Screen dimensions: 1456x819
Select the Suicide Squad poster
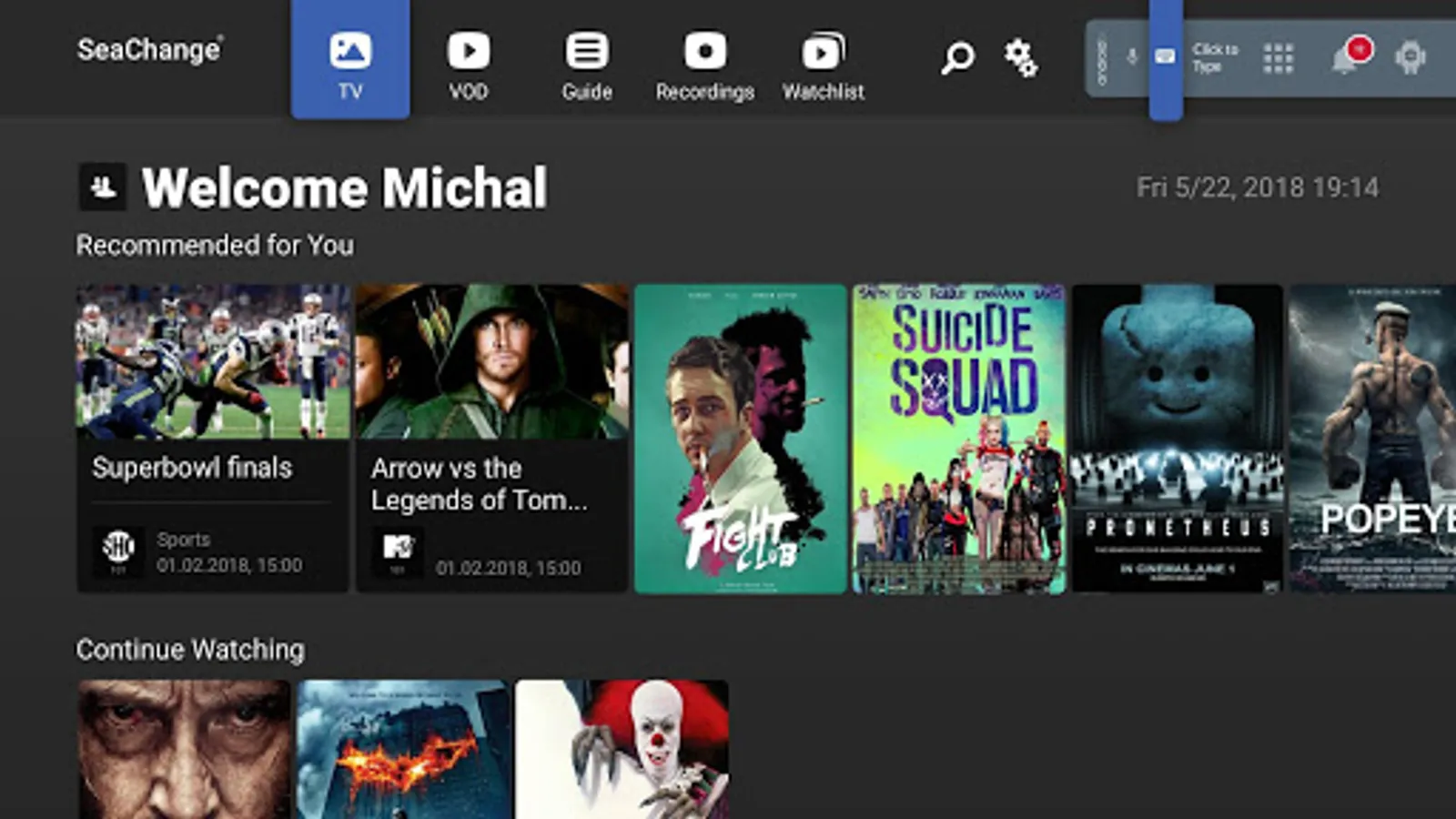pos(959,440)
